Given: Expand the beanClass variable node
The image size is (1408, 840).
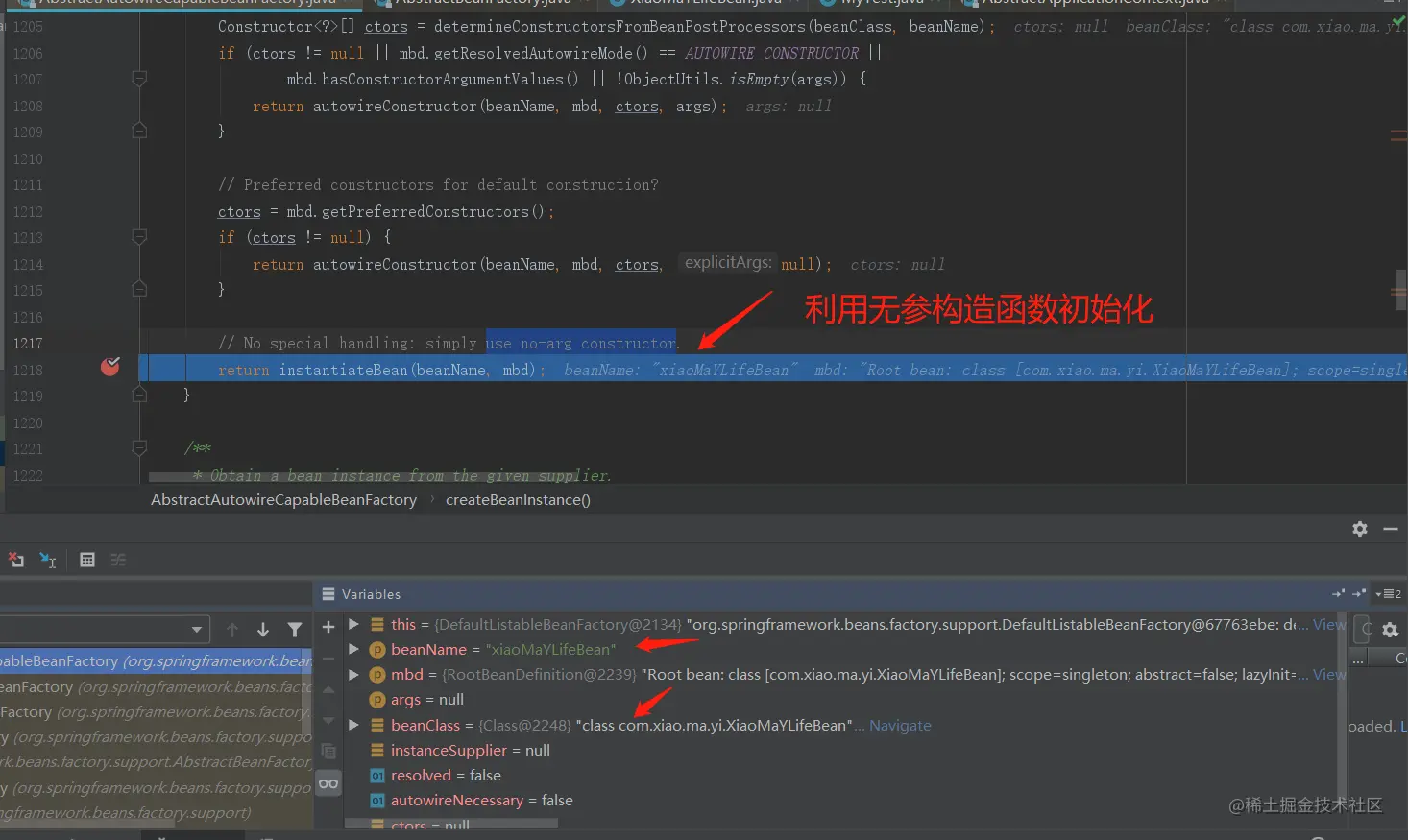Looking at the screenshot, I should [x=353, y=725].
